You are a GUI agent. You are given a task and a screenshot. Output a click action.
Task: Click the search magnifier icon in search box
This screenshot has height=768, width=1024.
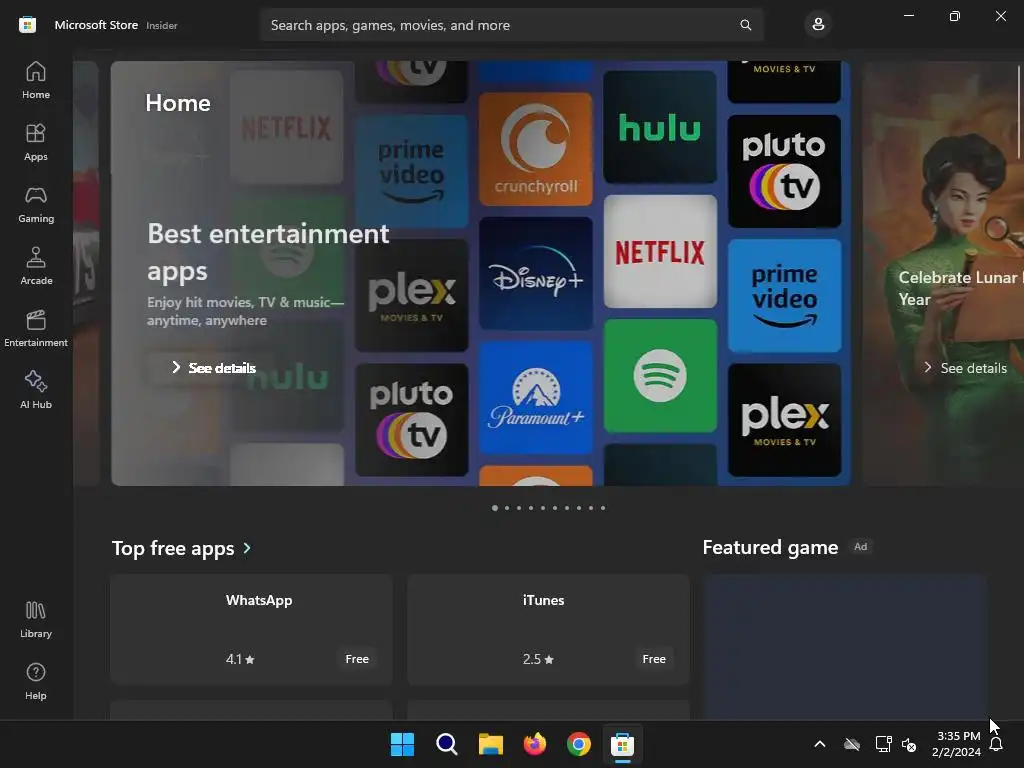746,25
